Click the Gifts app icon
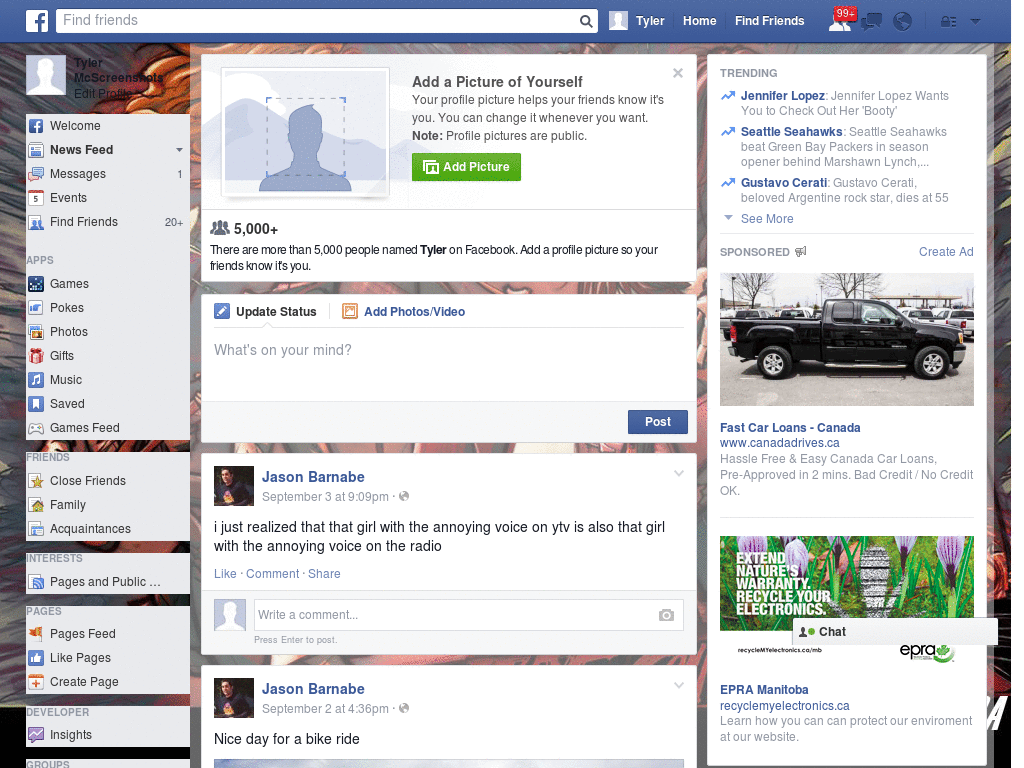 [36, 356]
